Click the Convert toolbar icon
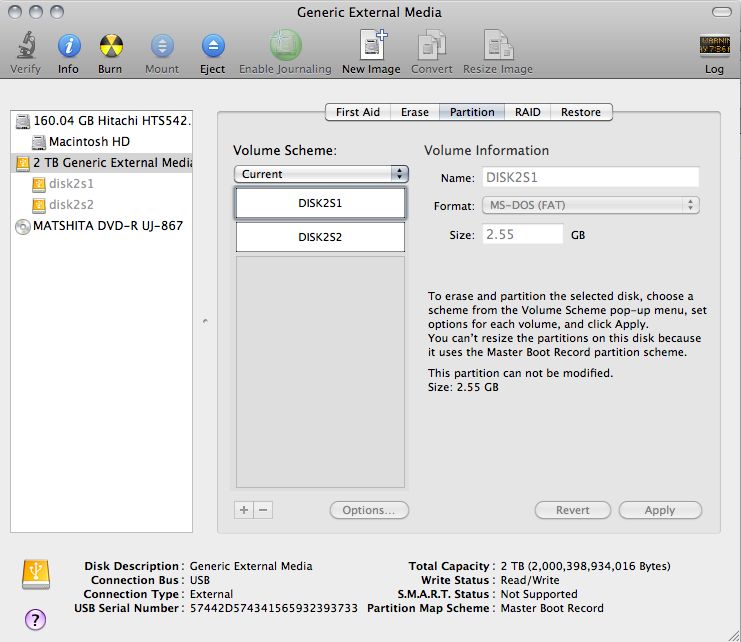 click(432, 45)
